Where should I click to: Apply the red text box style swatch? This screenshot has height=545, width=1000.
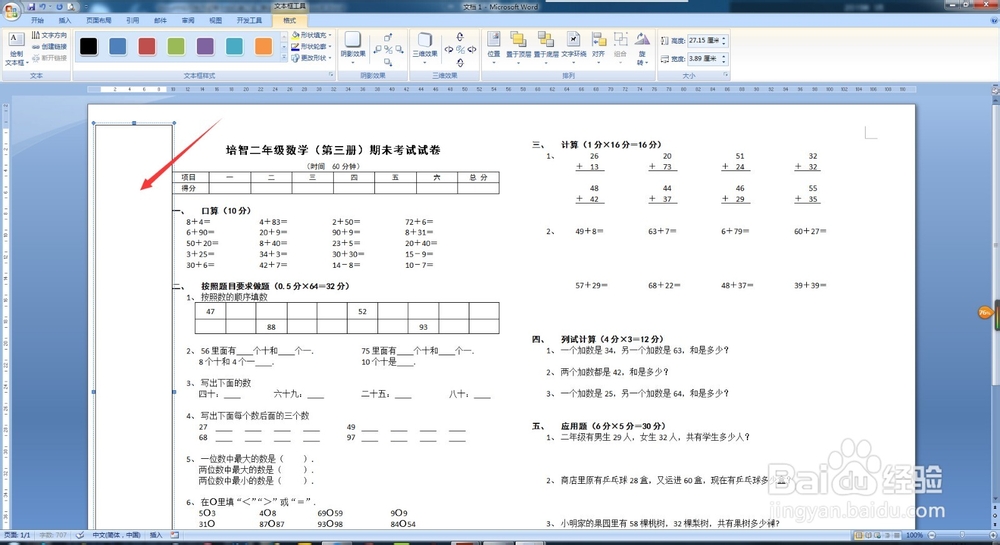click(147, 46)
